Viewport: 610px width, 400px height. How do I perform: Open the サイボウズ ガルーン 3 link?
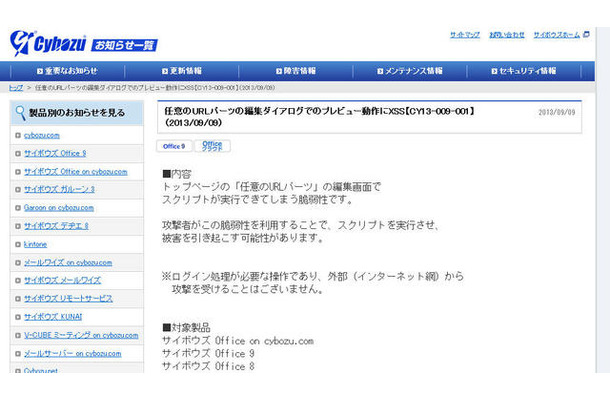point(59,189)
